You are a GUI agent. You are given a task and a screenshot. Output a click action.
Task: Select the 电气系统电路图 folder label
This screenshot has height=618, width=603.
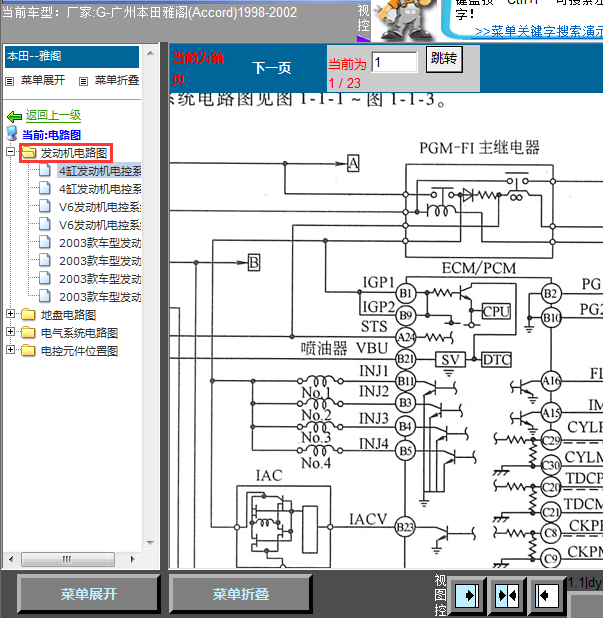[x=79, y=333]
